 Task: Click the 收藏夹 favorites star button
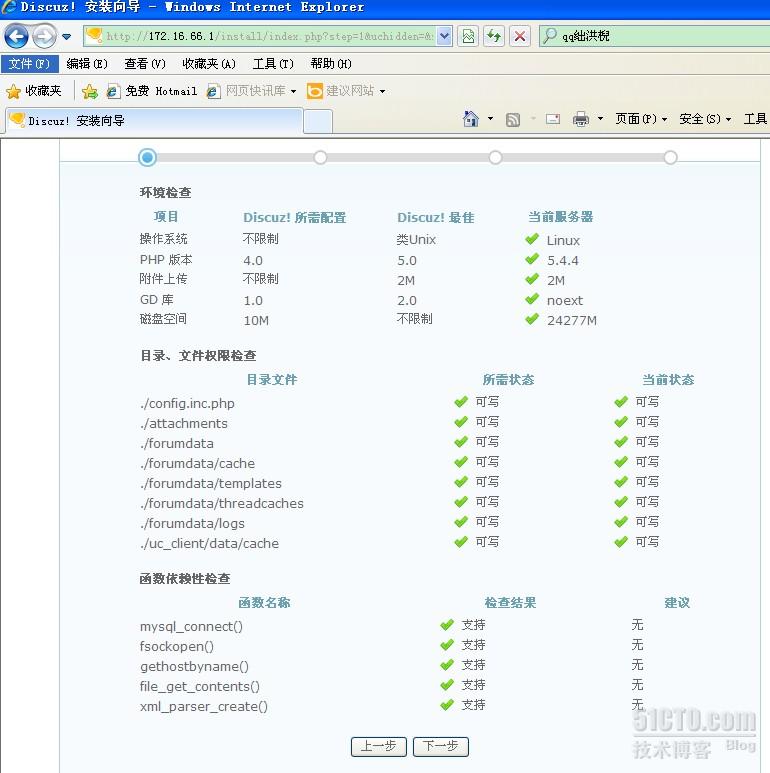[x=34, y=91]
